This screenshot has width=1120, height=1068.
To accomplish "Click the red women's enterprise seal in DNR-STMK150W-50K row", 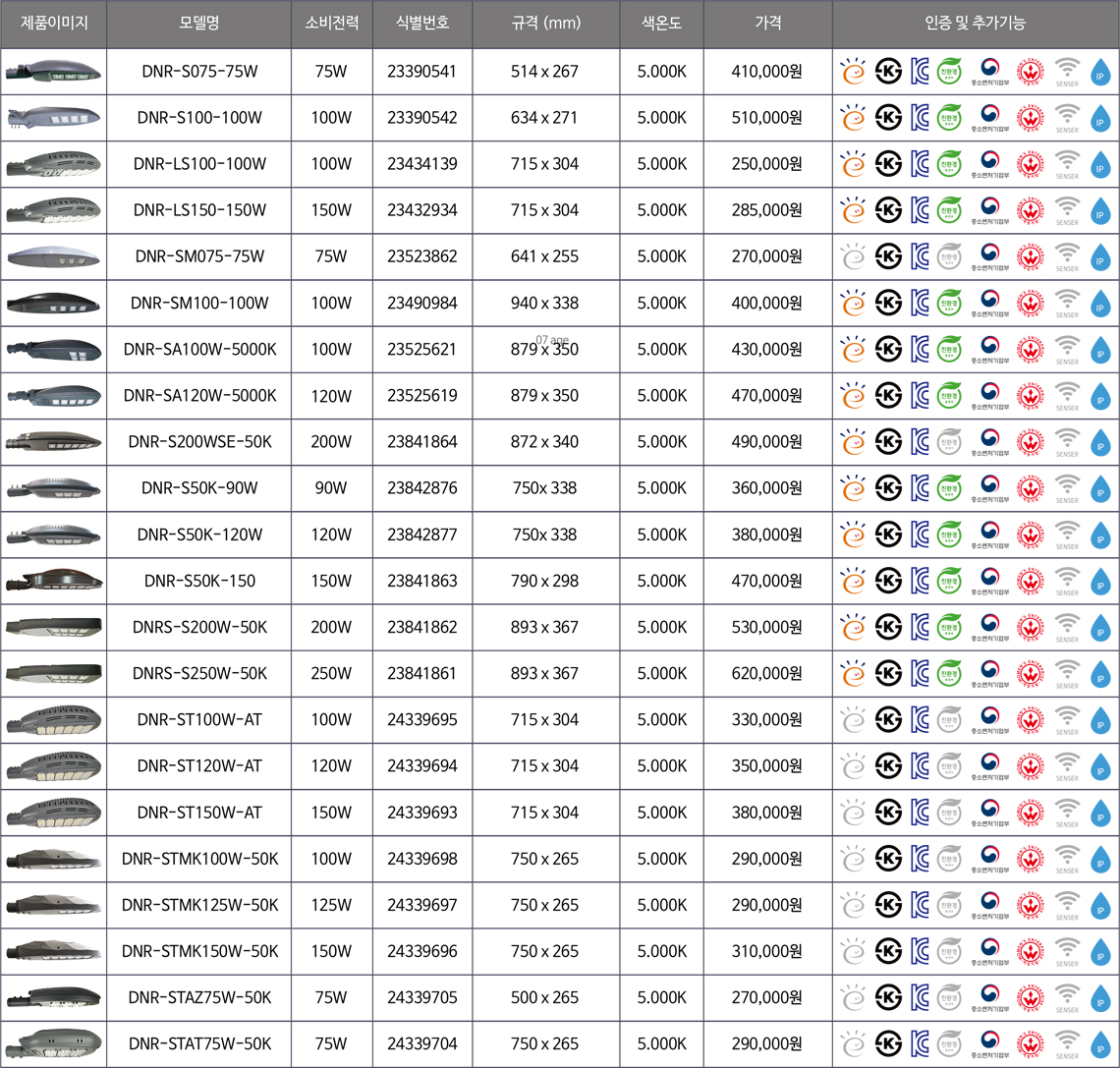I will click(x=1030, y=951).
